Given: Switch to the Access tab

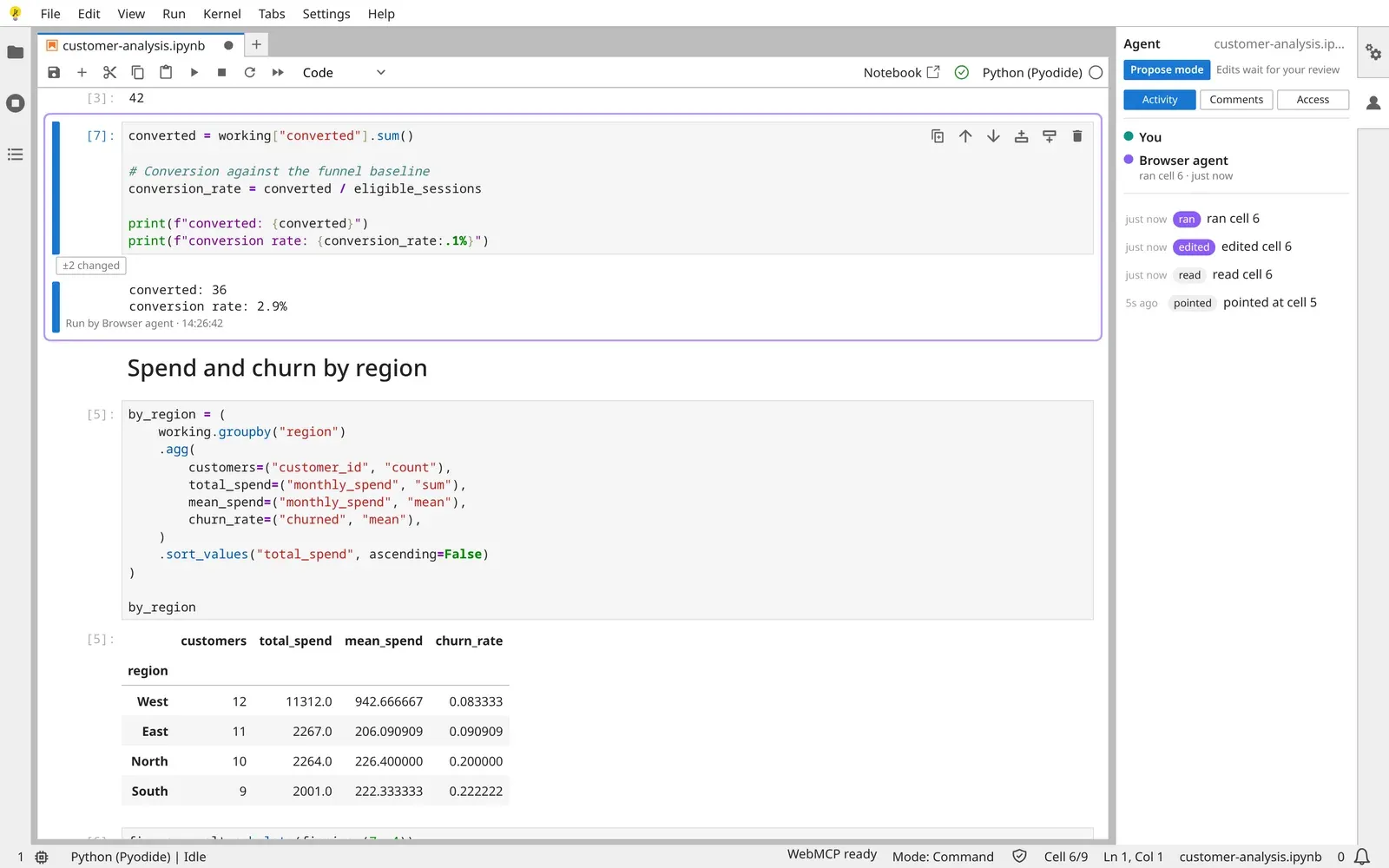Looking at the screenshot, I should pos(1313,100).
